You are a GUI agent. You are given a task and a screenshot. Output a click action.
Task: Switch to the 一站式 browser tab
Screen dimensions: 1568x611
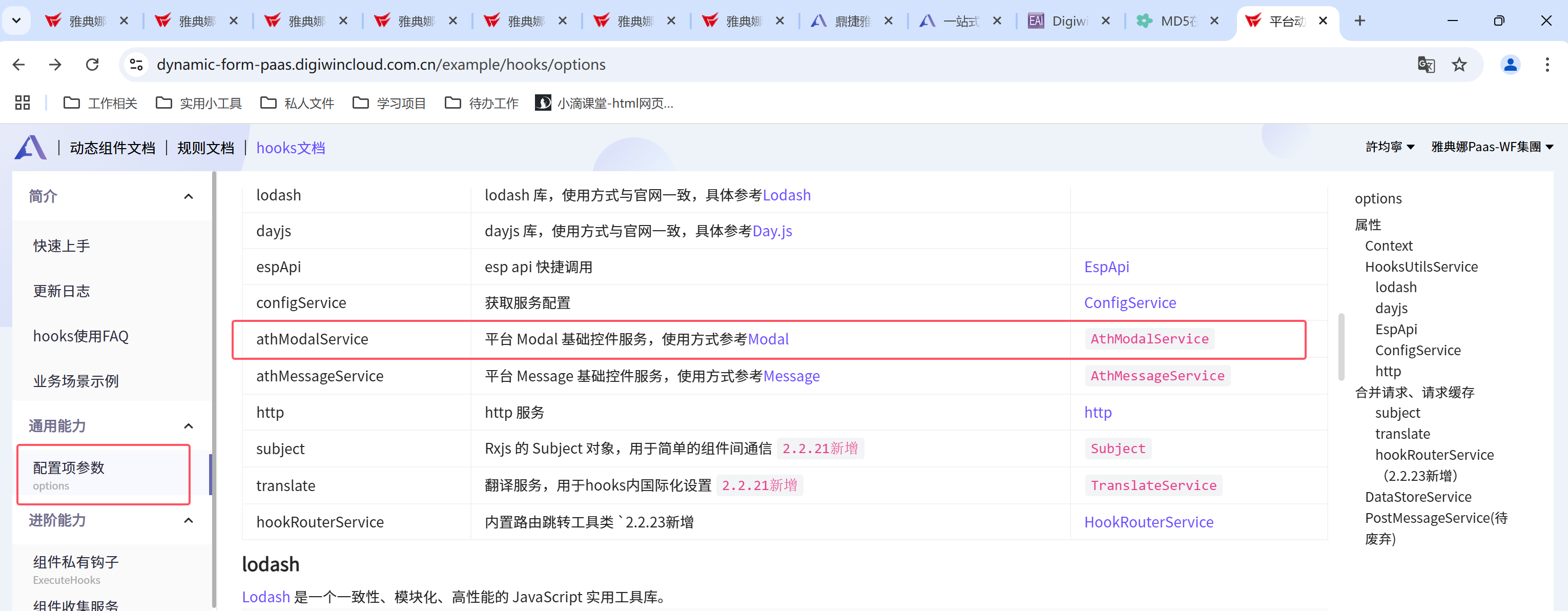[x=960, y=22]
